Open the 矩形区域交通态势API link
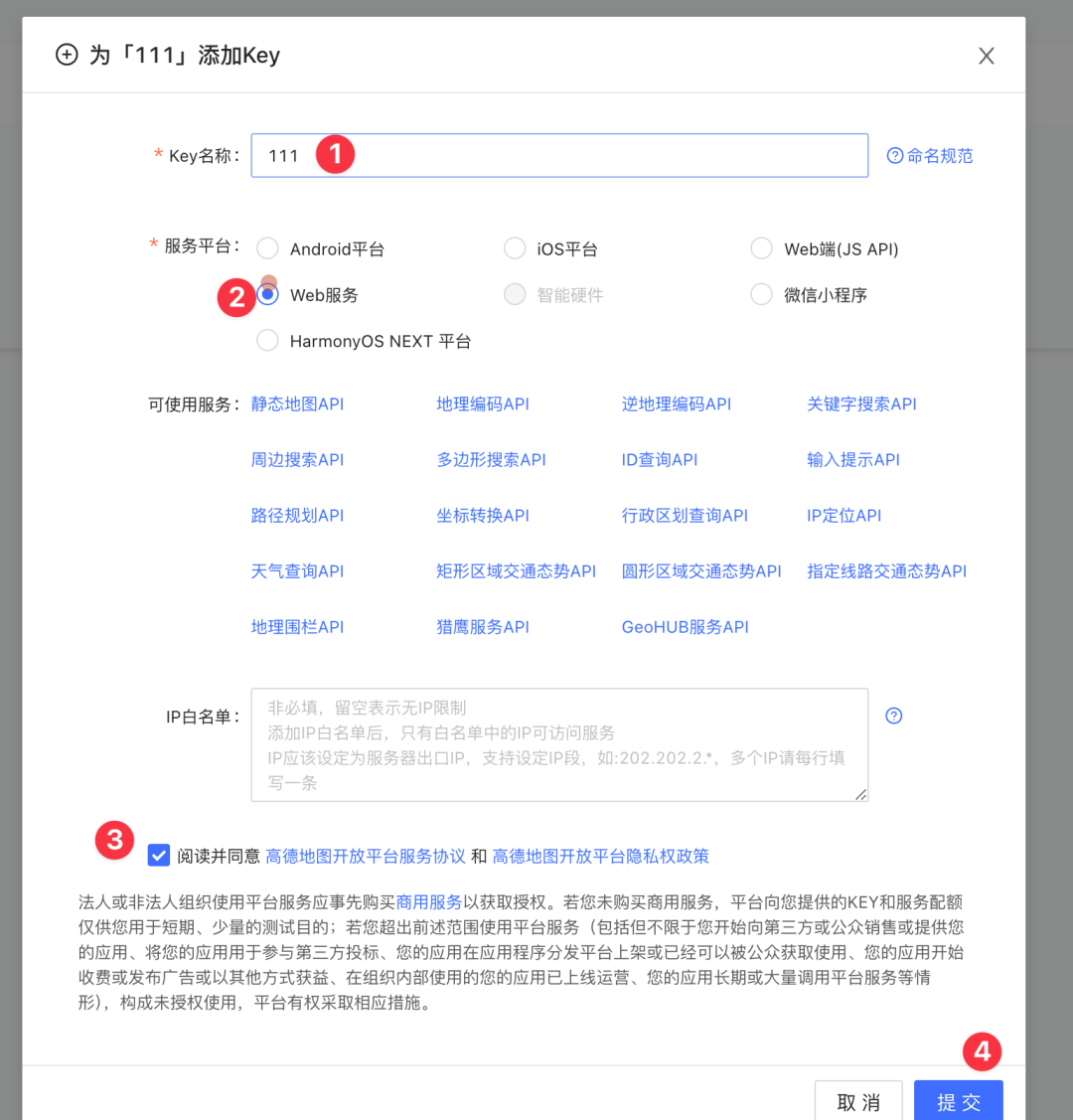This screenshot has height=1120, width=1073. [517, 571]
